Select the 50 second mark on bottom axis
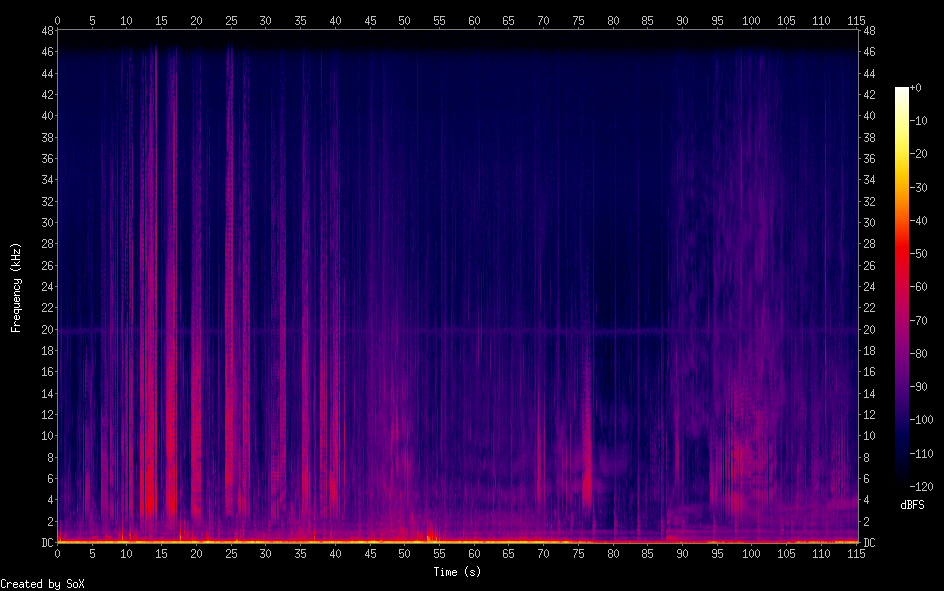The image size is (944, 591). click(404, 553)
